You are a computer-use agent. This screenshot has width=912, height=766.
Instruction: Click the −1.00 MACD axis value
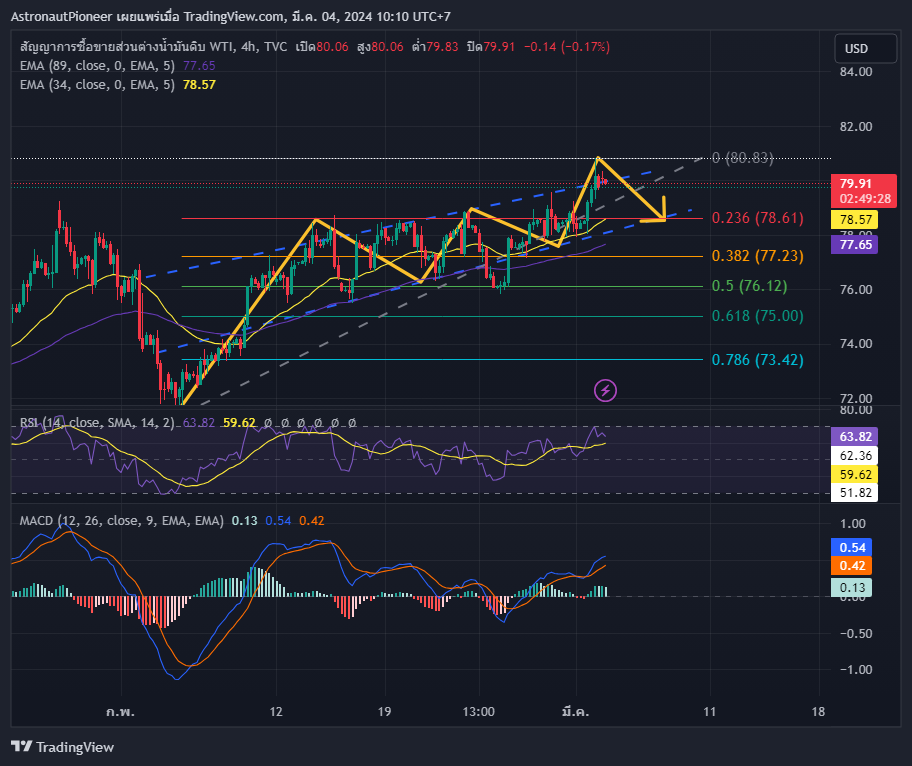tap(856, 669)
